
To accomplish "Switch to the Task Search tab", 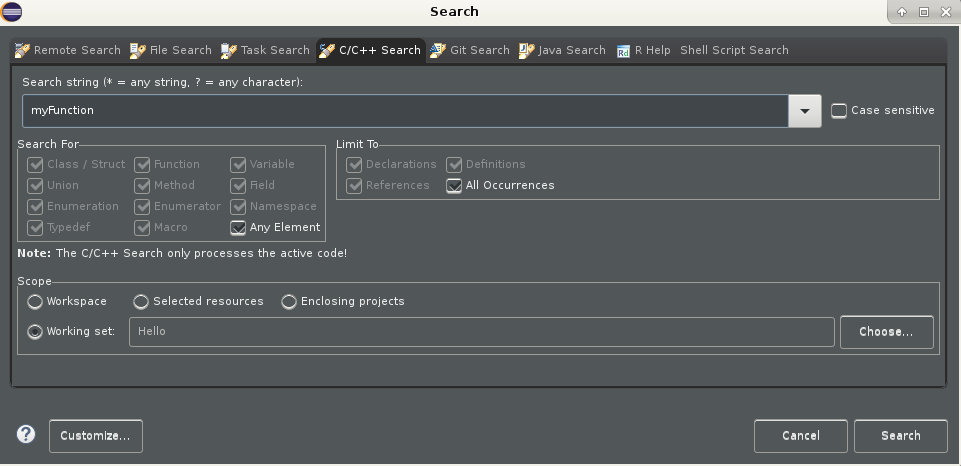I will tap(265, 50).
